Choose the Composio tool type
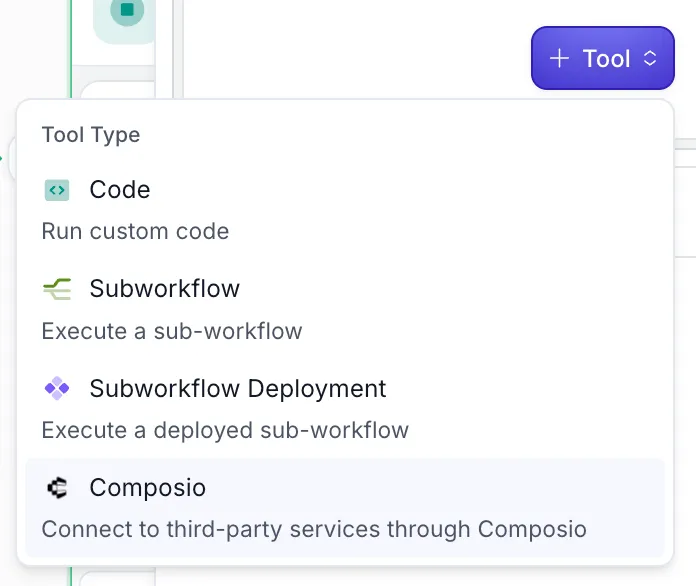Image resolution: width=696 pixels, height=586 pixels. point(345,508)
